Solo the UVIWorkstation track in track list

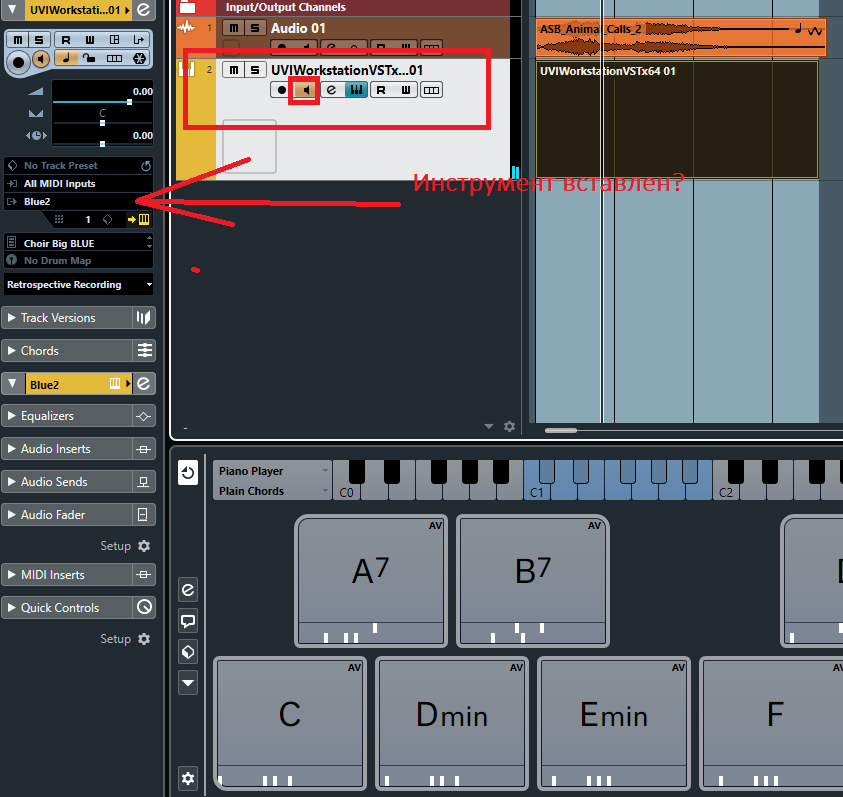pos(255,70)
